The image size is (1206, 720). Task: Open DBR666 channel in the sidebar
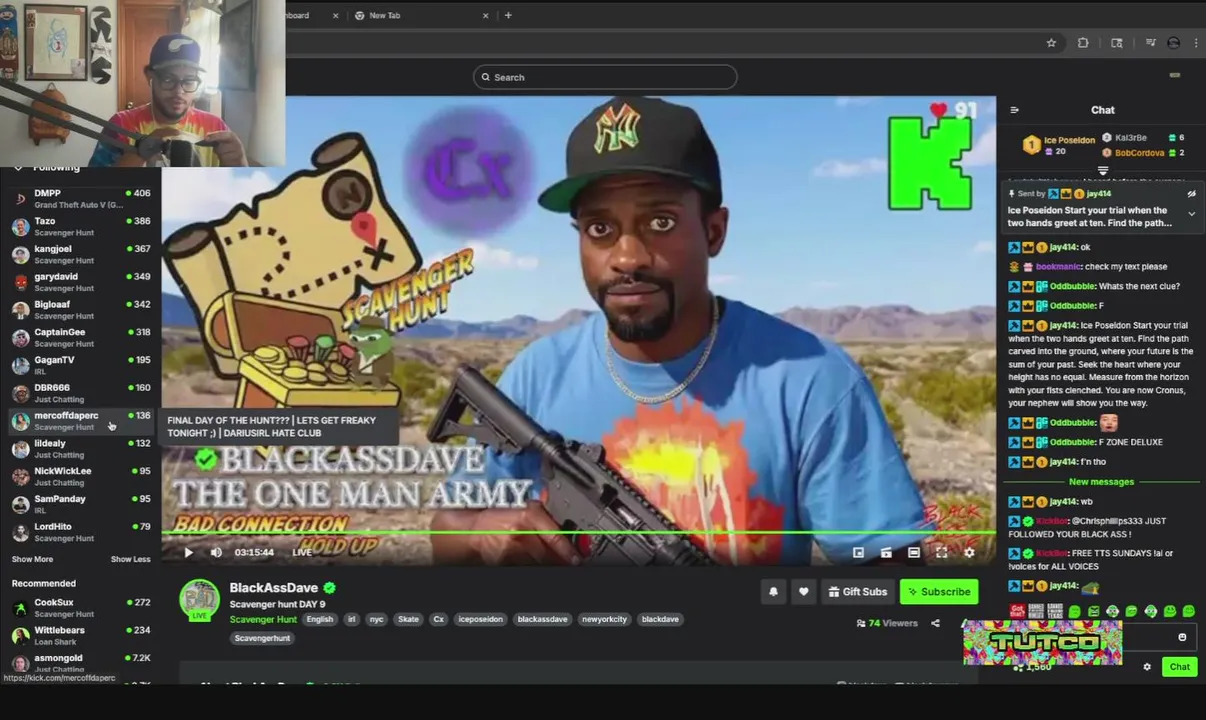click(80, 393)
